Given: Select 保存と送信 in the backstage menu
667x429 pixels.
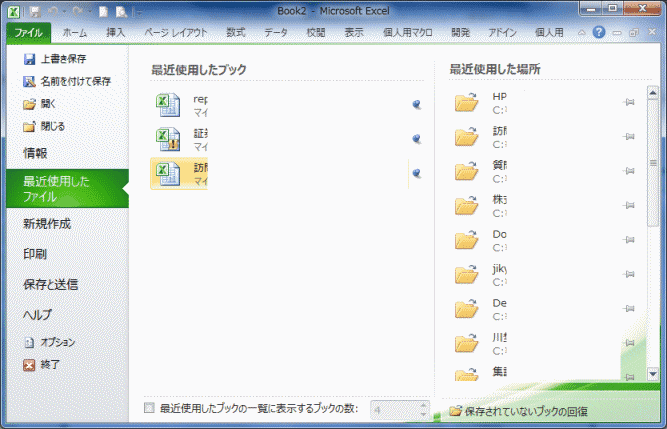Looking at the screenshot, I should (51, 284).
